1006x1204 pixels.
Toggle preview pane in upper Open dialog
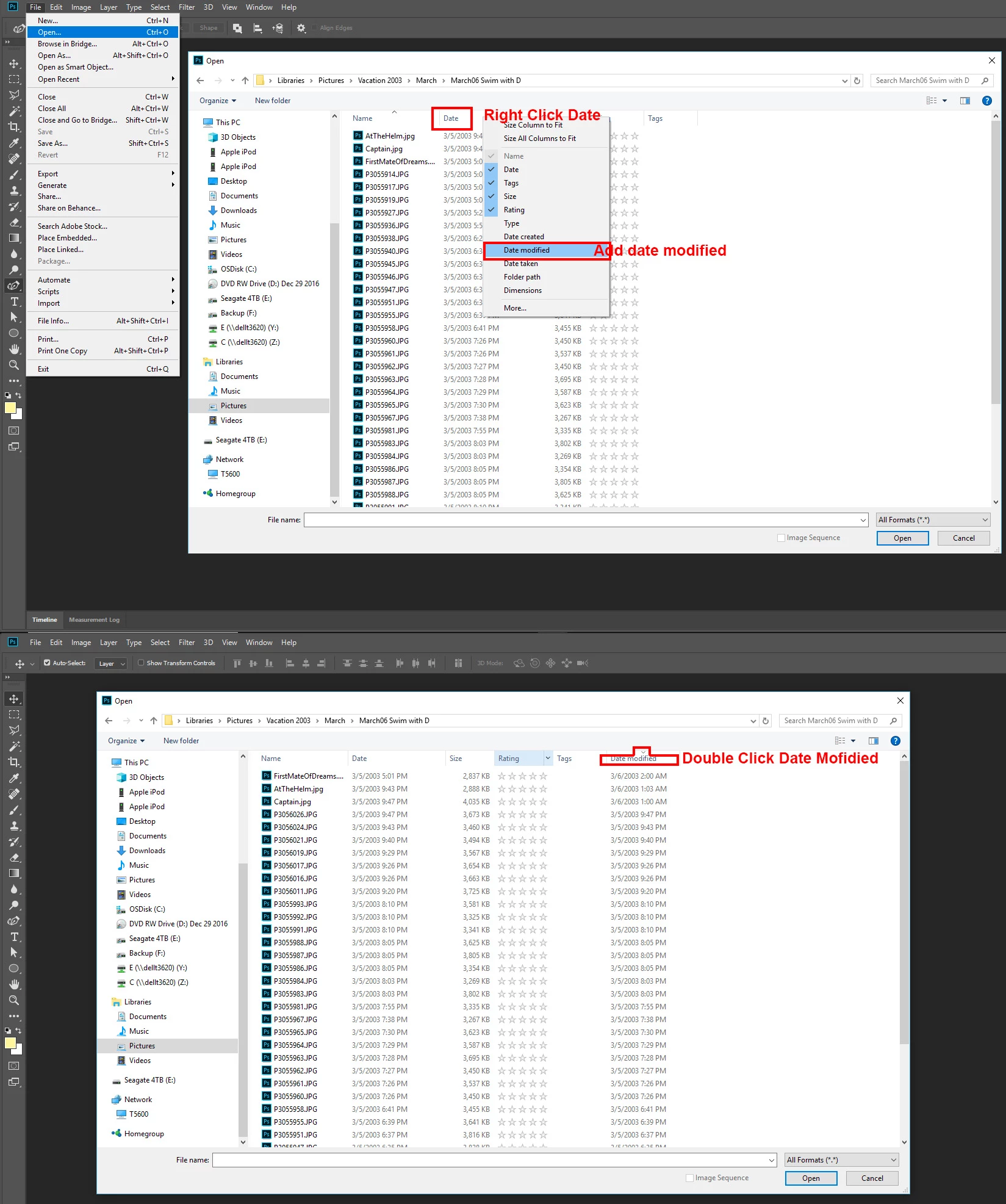tap(965, 101)
